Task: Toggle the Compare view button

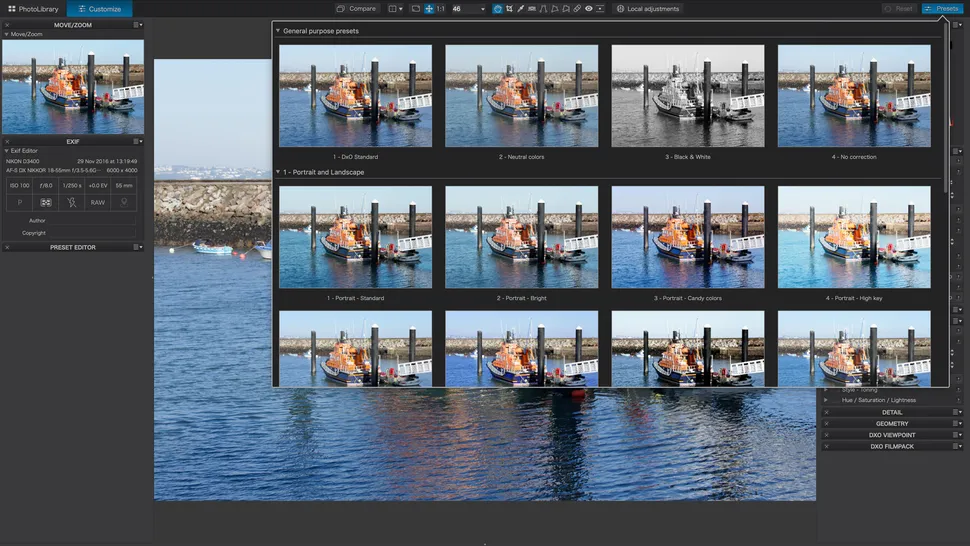Action: coord(356,9)
